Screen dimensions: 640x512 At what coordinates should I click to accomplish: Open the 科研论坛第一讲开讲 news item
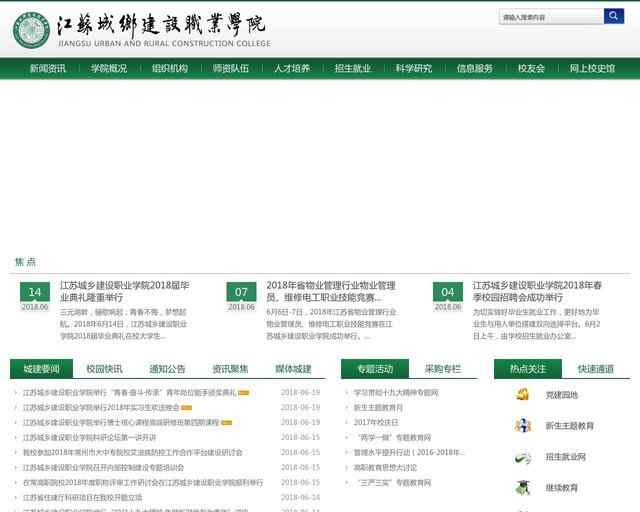pyautogui.click(x=89, y=437)
